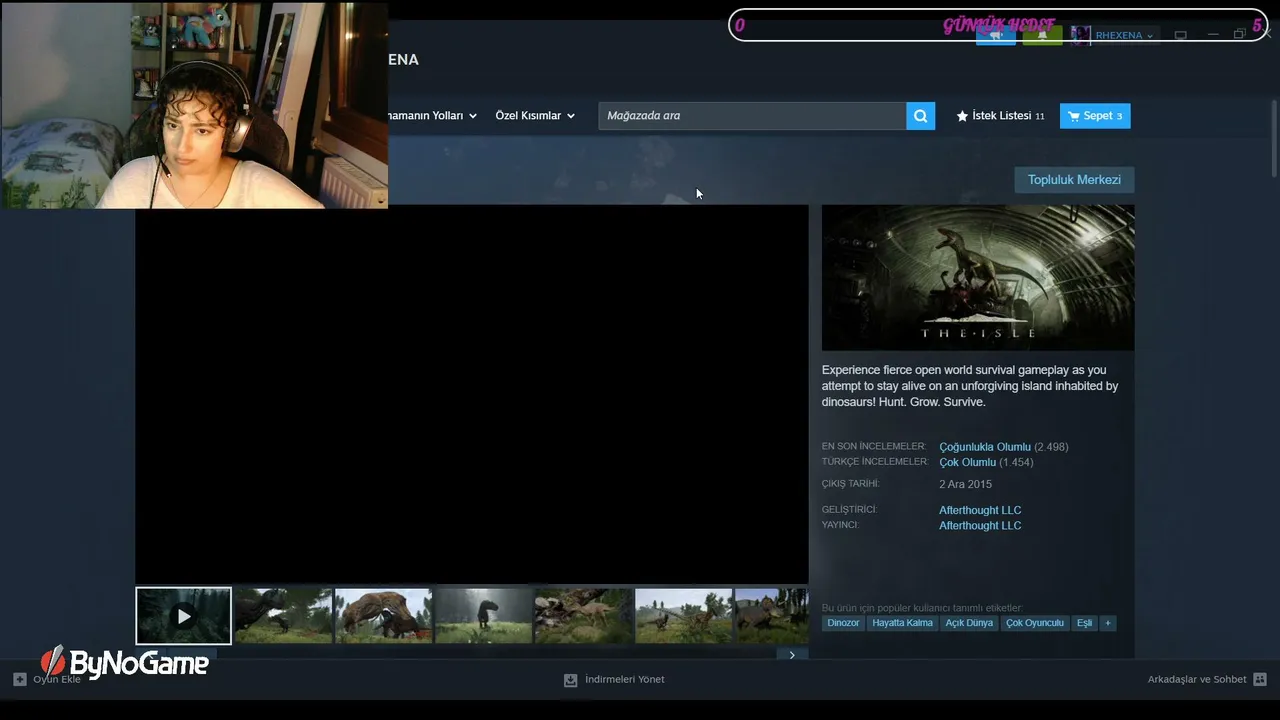Click the main black video player area
This screenshot has height=720, width=1280.
[472, 394]
